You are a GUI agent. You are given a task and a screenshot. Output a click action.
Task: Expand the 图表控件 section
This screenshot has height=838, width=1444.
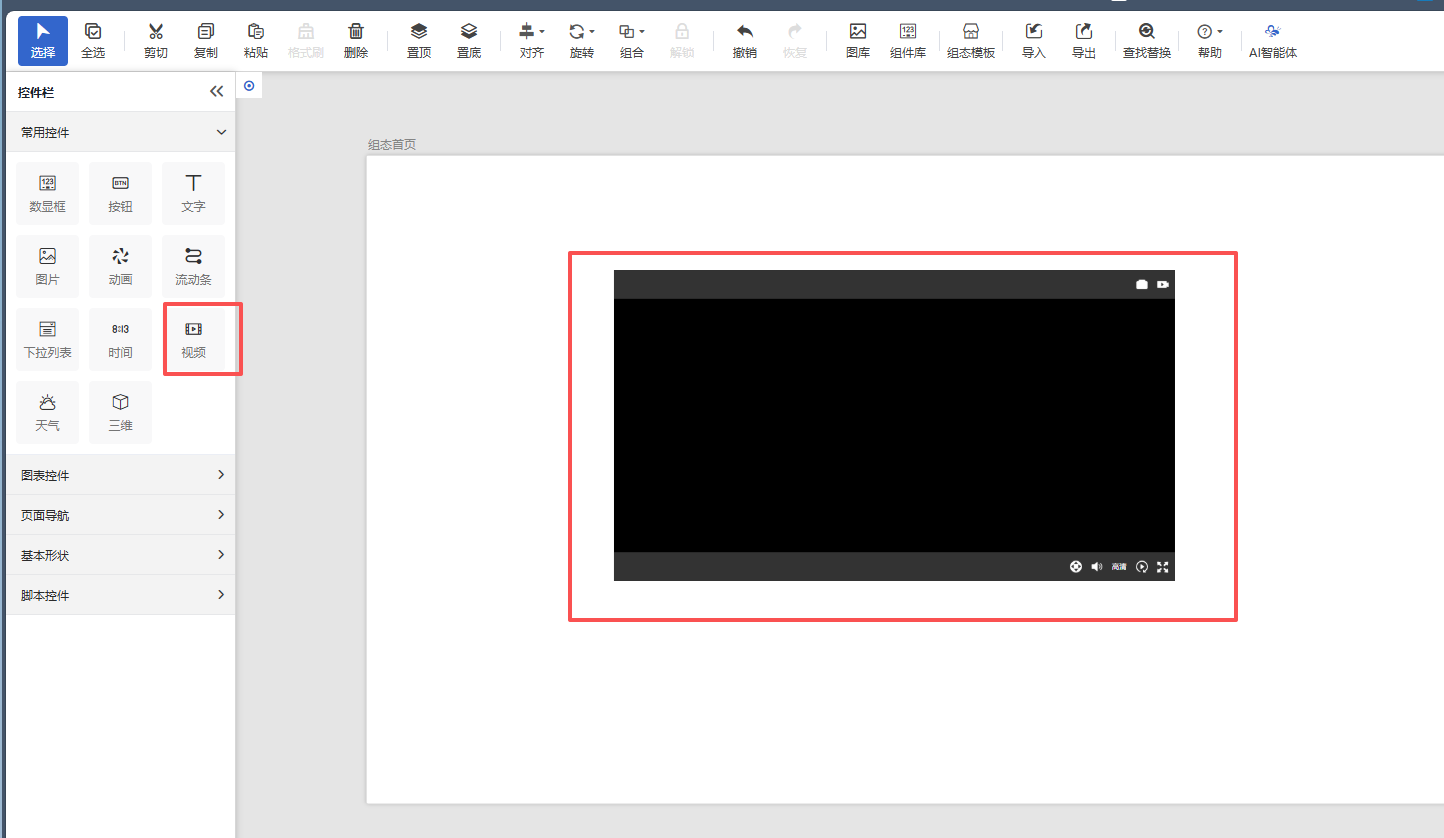(x=121, y=475)
